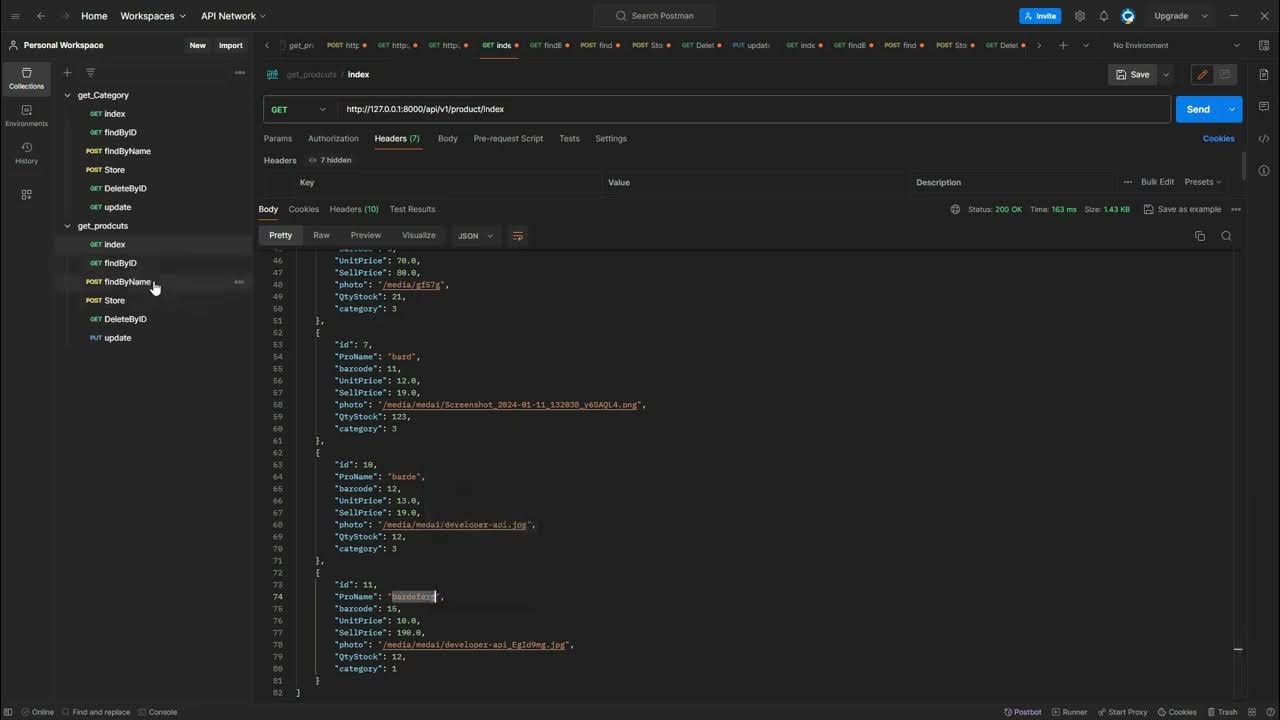This screenshot has height=720, width=1280.
Task: Click the request URL input field
Action: [x=754, y=109]
